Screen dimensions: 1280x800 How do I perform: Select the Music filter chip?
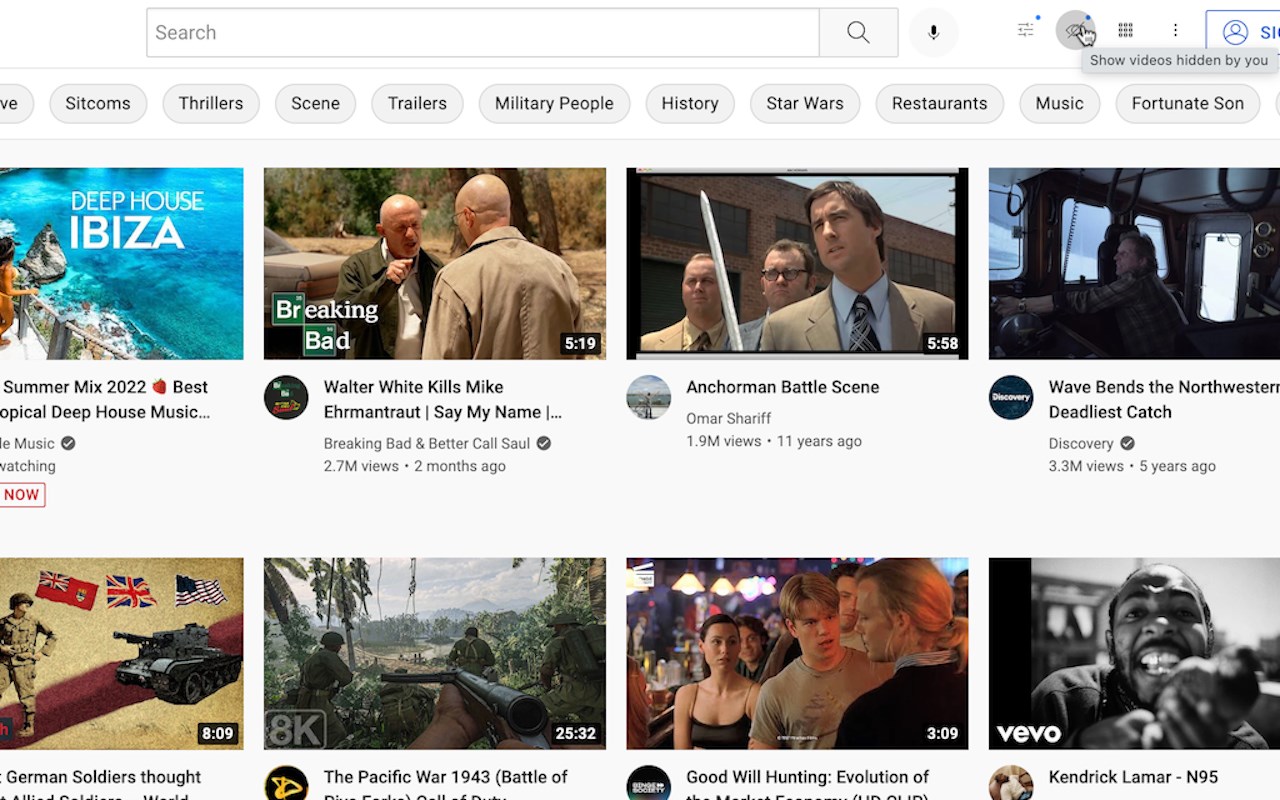click(1060, 103)
